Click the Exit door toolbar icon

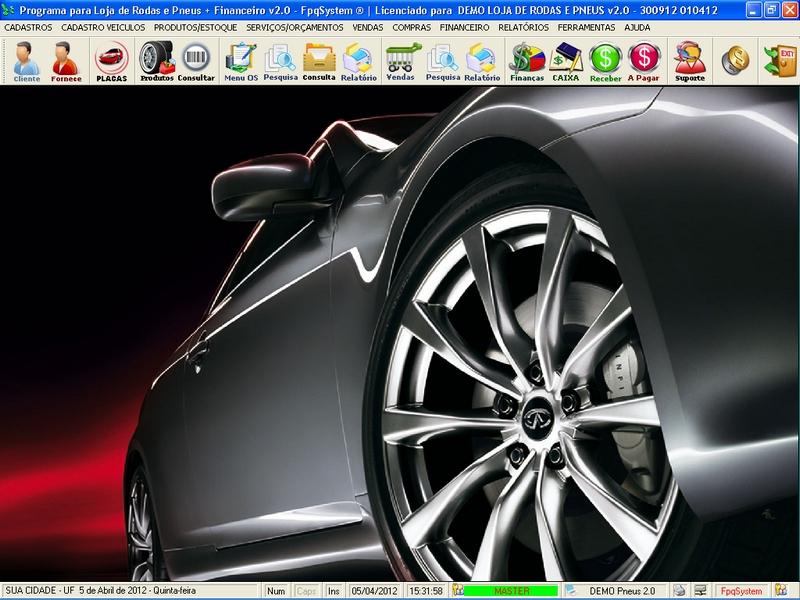[776, 60]
